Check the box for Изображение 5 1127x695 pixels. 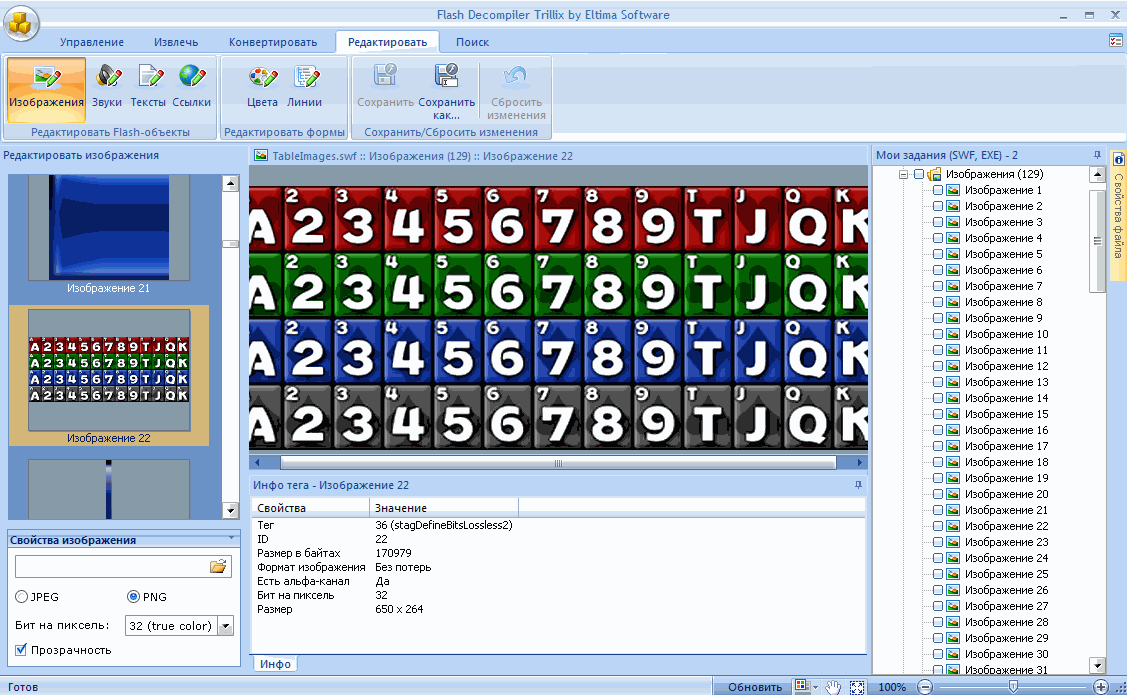[937, 254]
